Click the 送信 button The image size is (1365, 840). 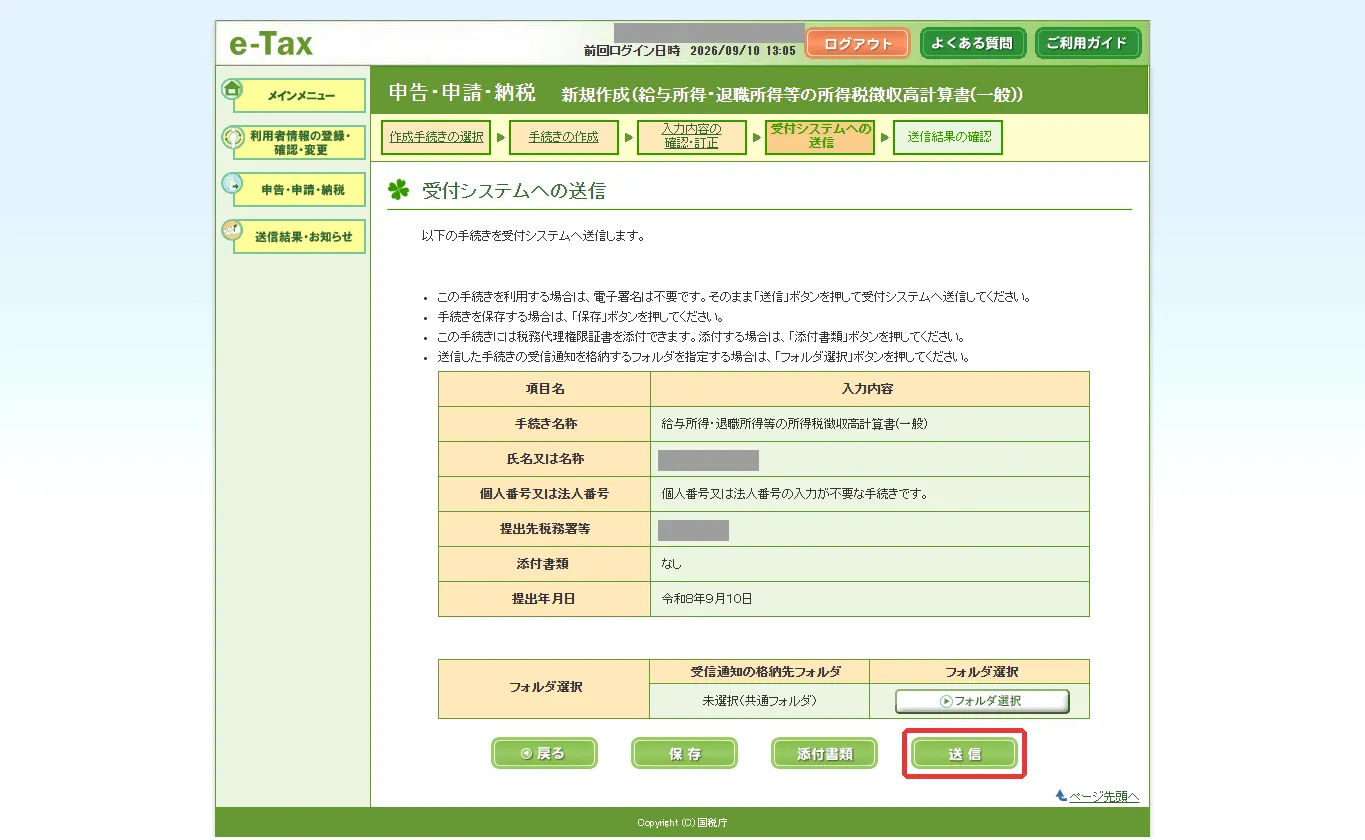tap(964, 754)
